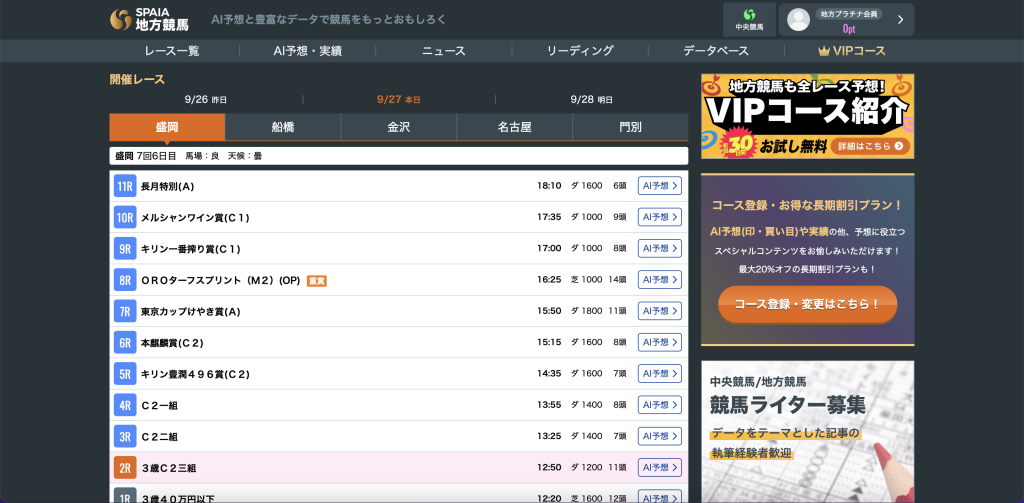Click the SPAIA 地方競馬 logo

point(150,20)
